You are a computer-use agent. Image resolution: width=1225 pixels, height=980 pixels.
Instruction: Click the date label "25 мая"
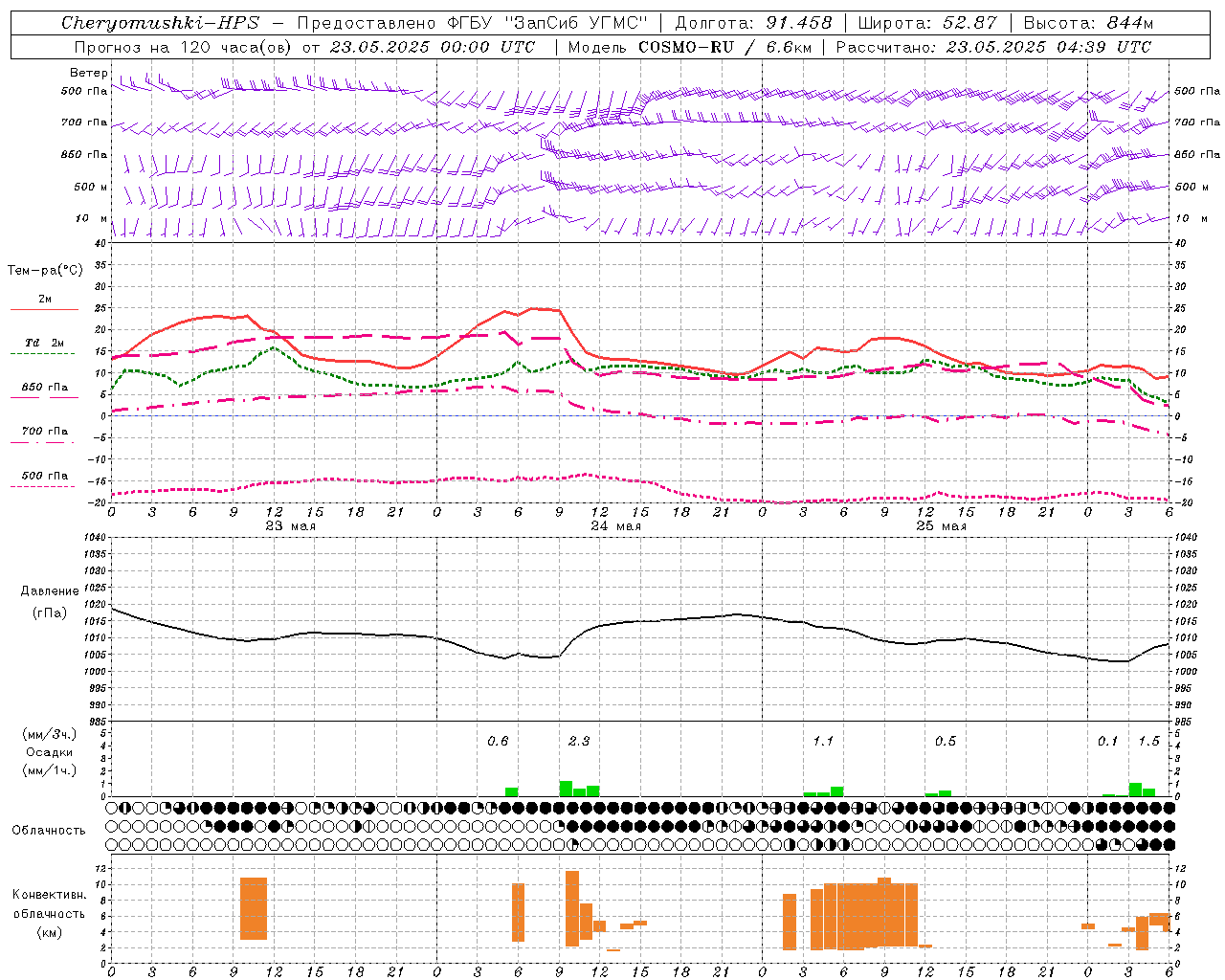(941, 526)
